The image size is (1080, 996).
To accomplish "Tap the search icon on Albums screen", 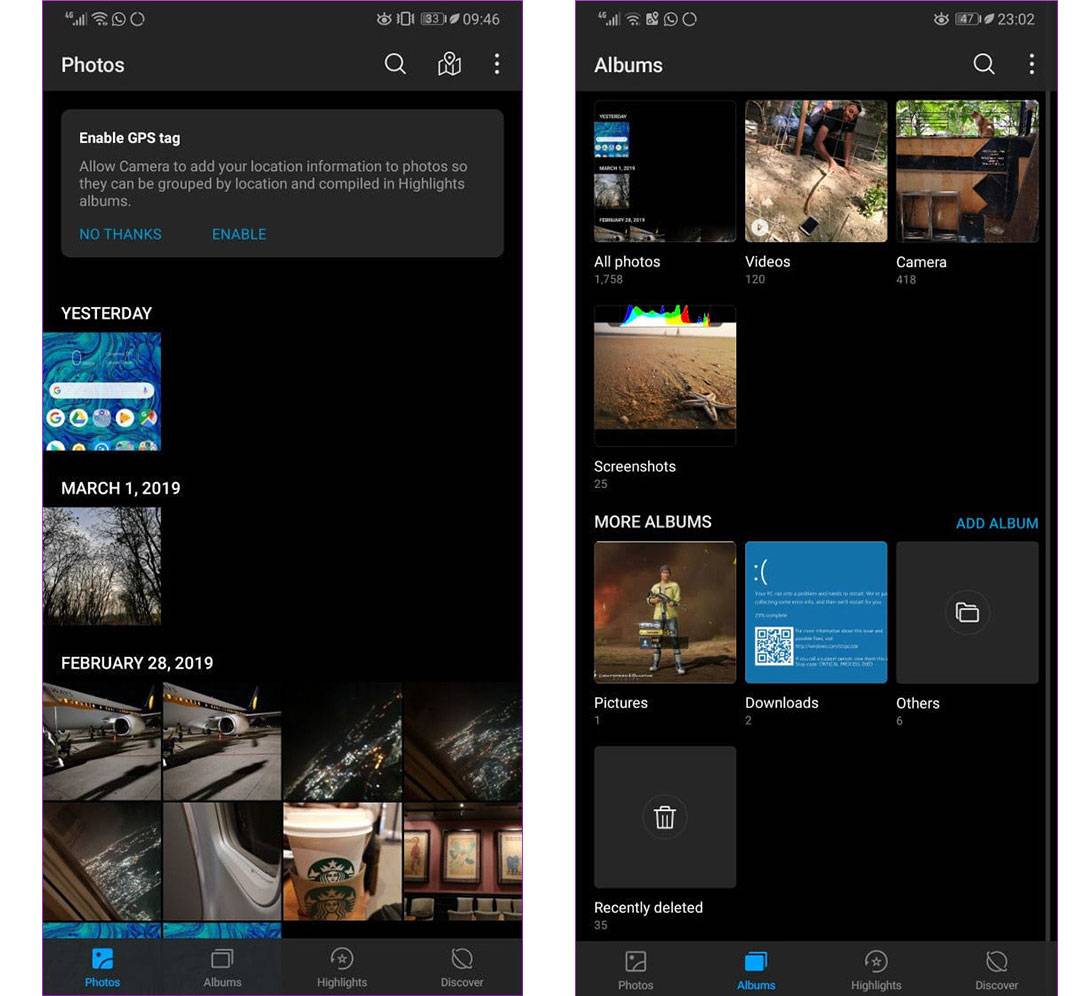I will tap(984, 64).
